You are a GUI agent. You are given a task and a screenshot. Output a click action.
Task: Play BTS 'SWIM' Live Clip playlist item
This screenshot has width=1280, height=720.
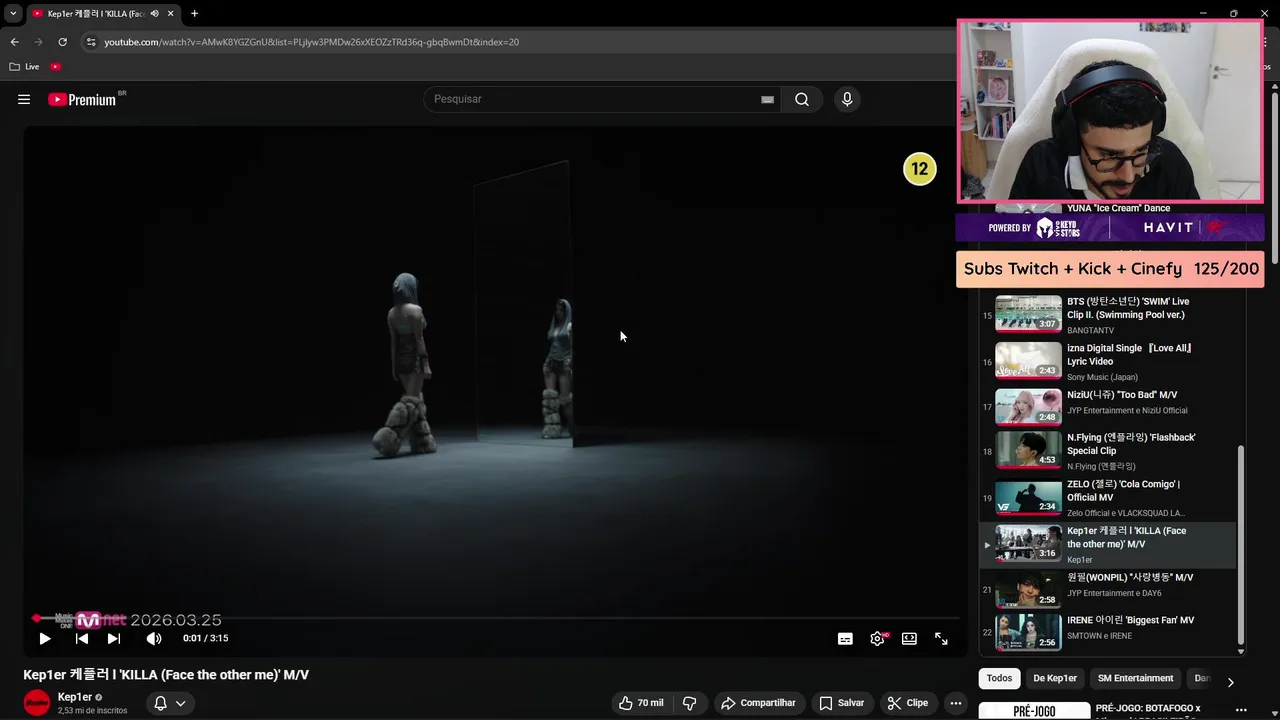(1107, 314)
